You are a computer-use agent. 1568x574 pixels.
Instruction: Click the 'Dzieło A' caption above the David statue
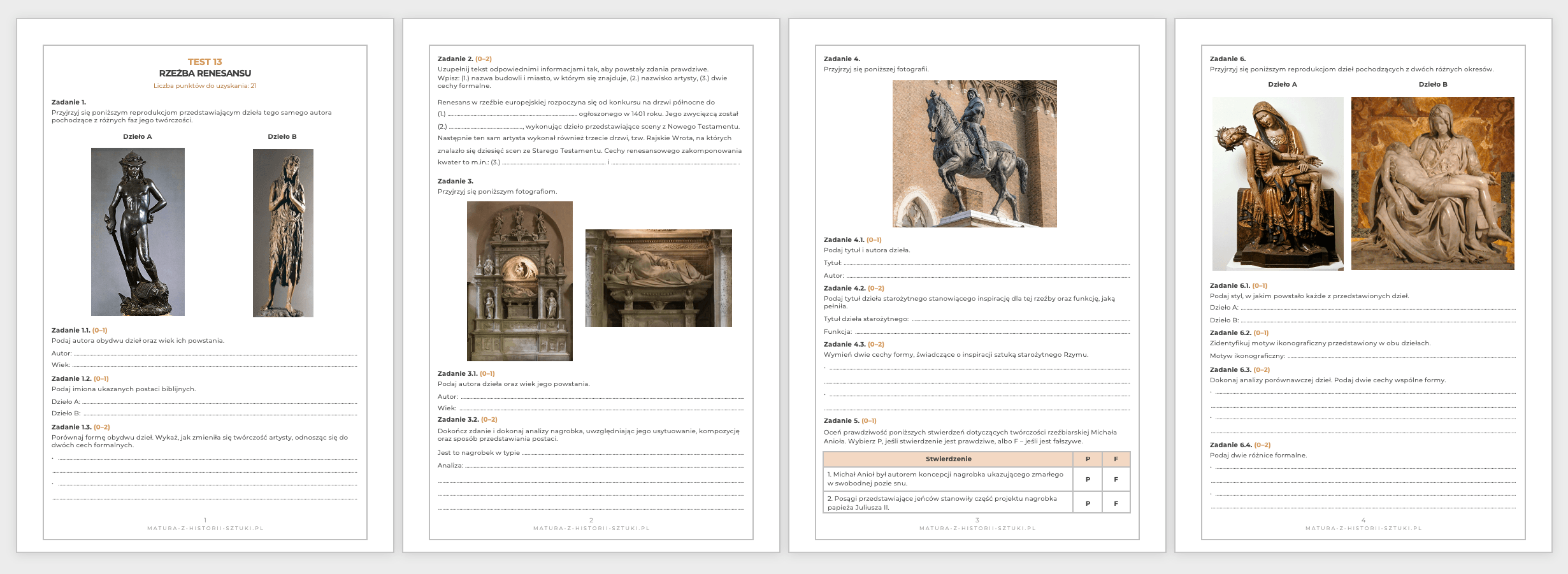[x=138, y=137]
